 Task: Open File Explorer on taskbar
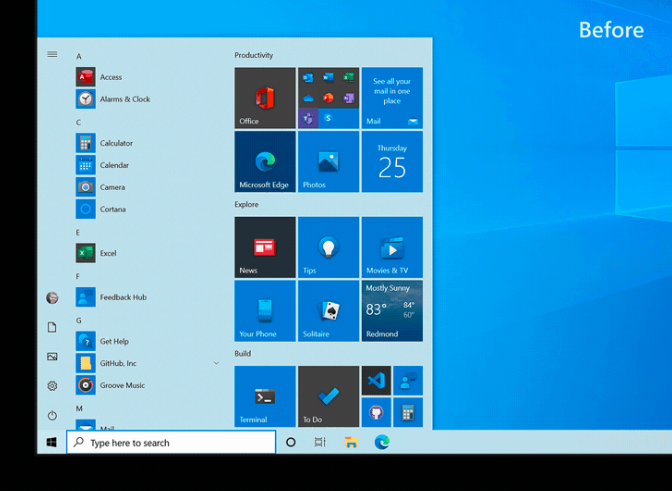(x=351, y=442)
